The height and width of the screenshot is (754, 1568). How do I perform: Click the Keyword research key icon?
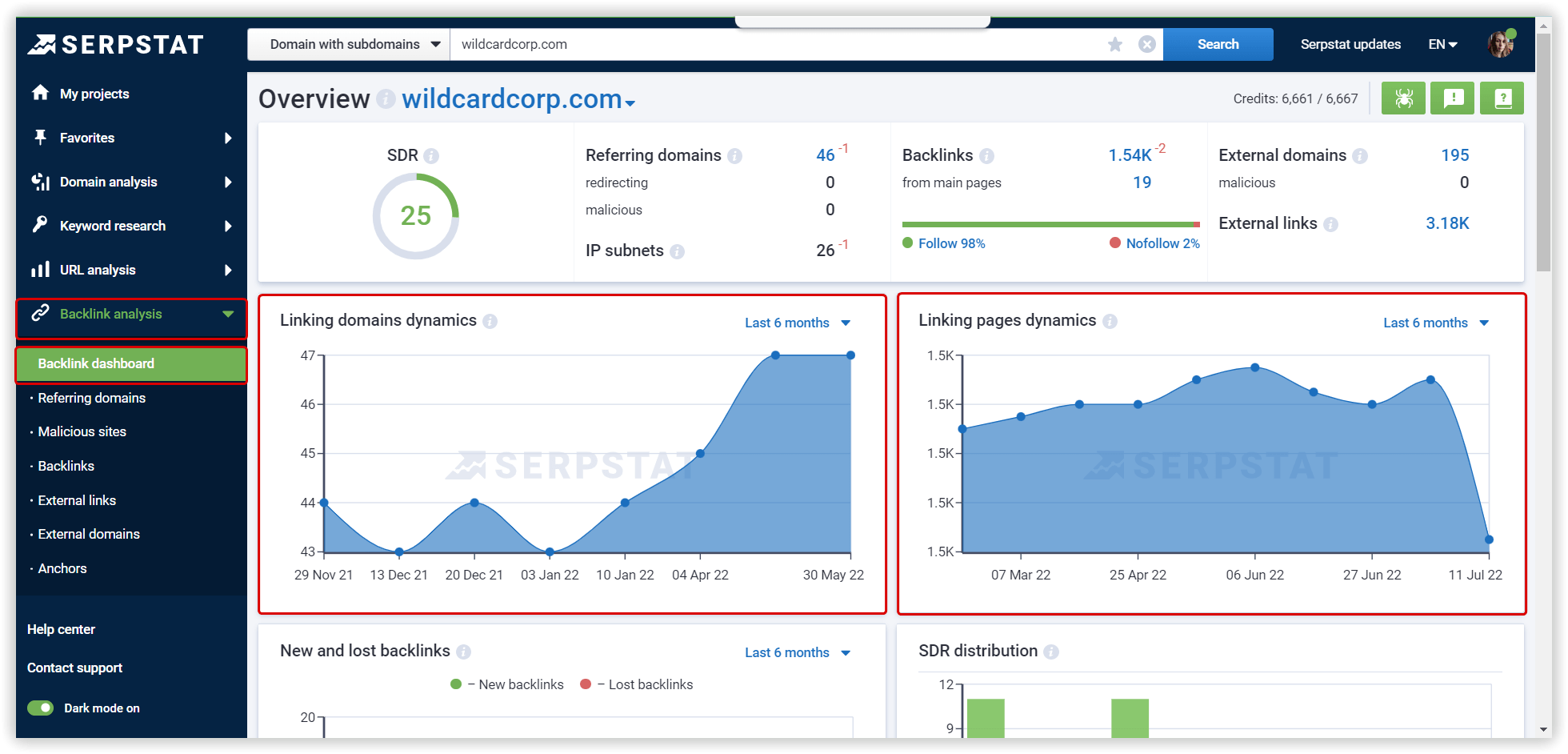click(x=40, y=225)
